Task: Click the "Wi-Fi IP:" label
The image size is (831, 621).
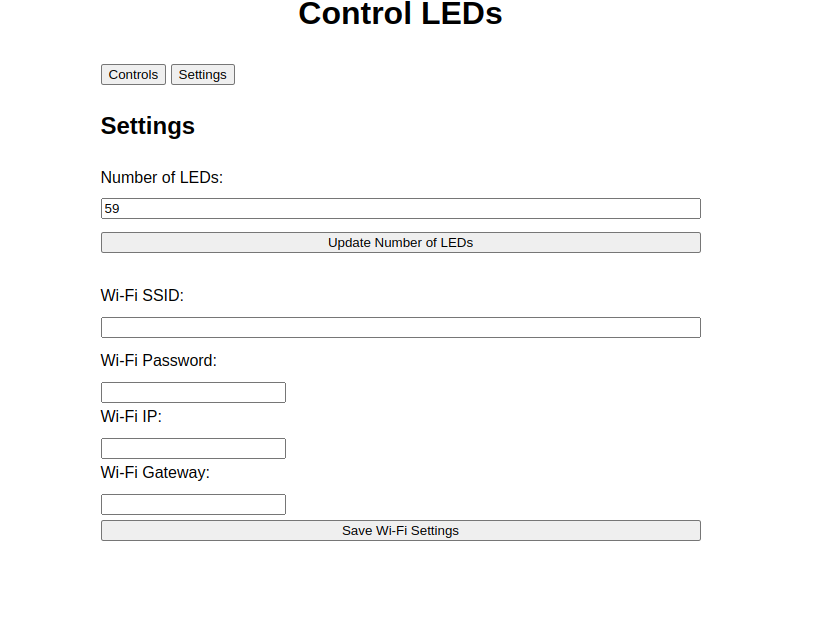Action: click(x=131, y=417)
